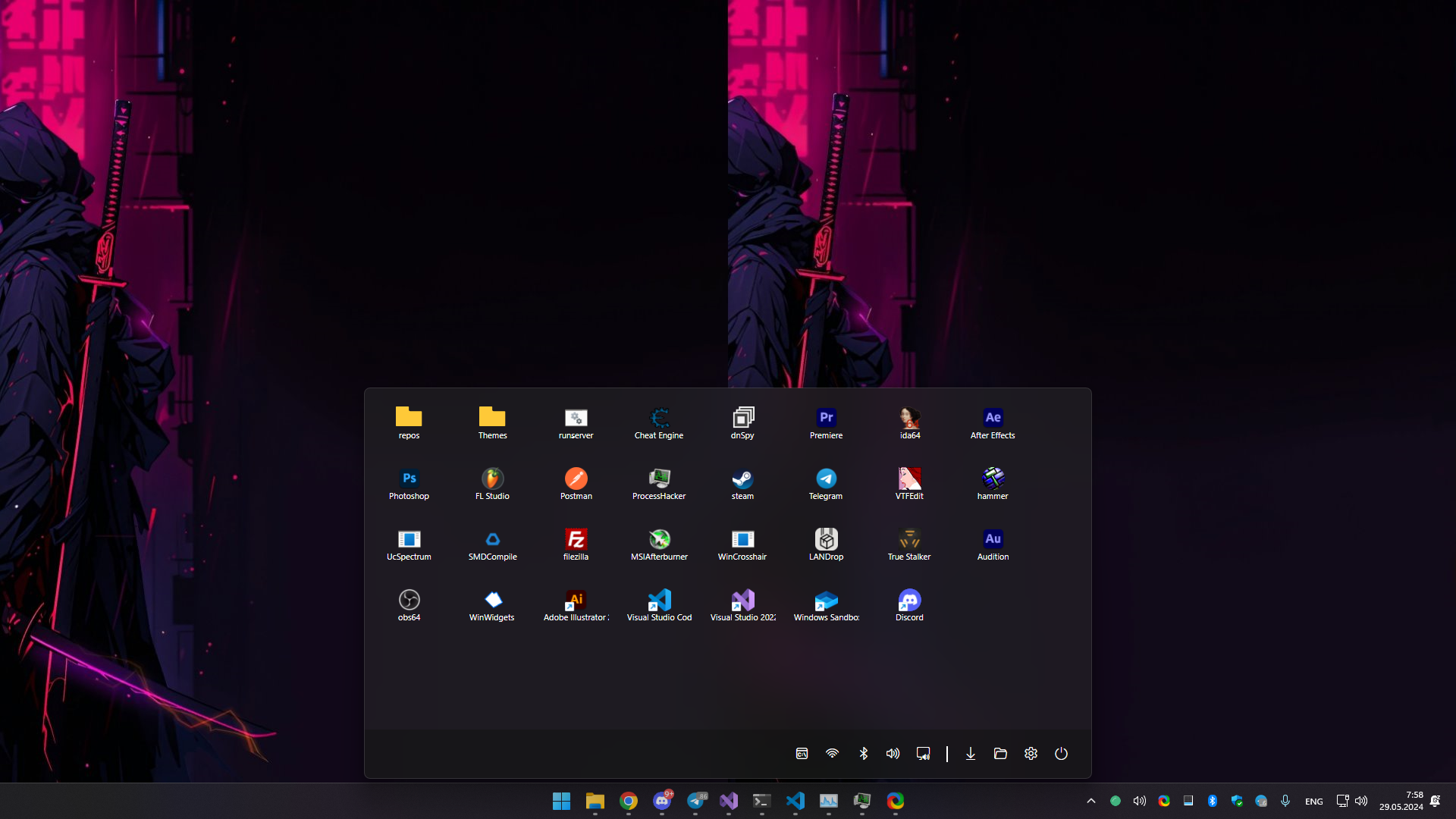Click the launcher power button

click(x=1061, y=754)
